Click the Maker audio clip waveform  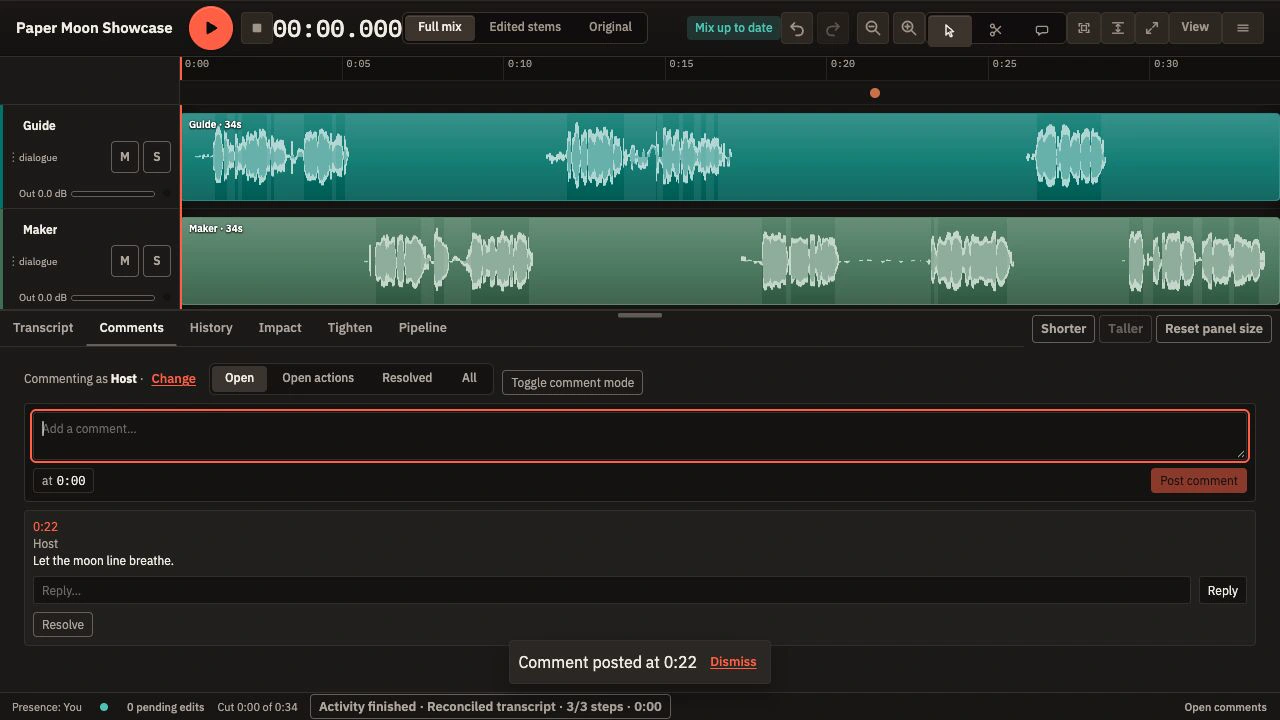pos(730,261)
